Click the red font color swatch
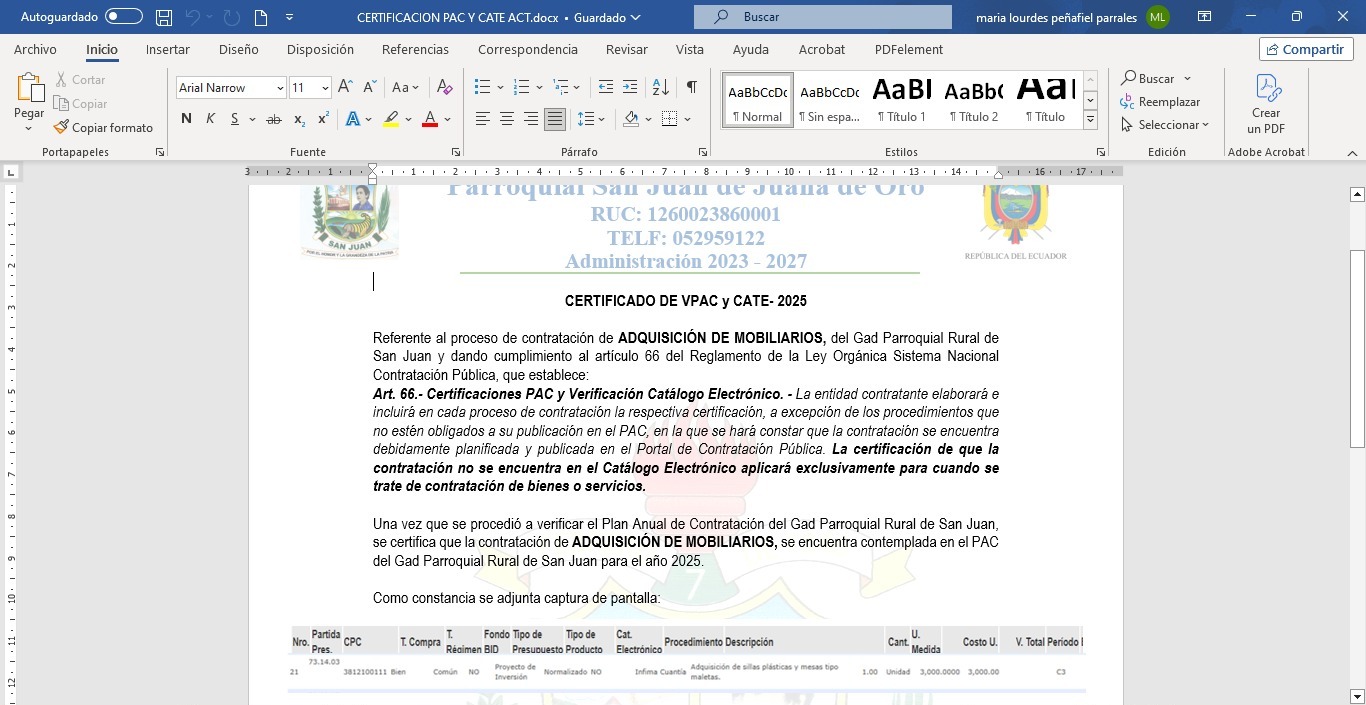This screenshot has width=1366, height=705. coord(430,119)
